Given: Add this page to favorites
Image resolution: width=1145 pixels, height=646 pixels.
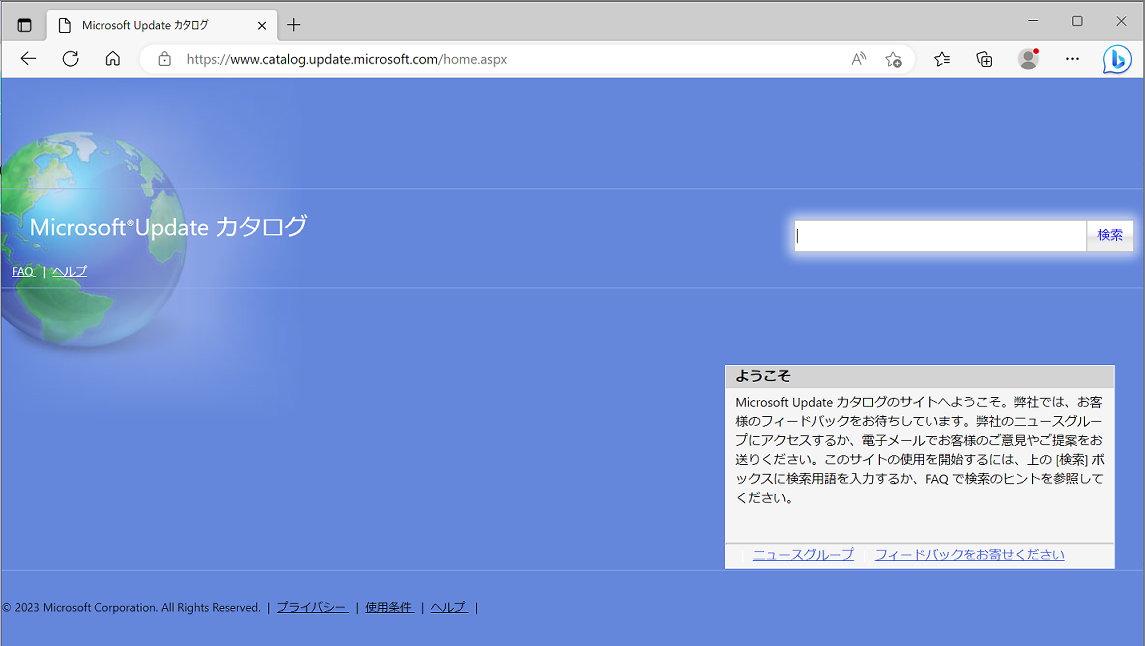Looking at the screenshot, I should point(893,59).
